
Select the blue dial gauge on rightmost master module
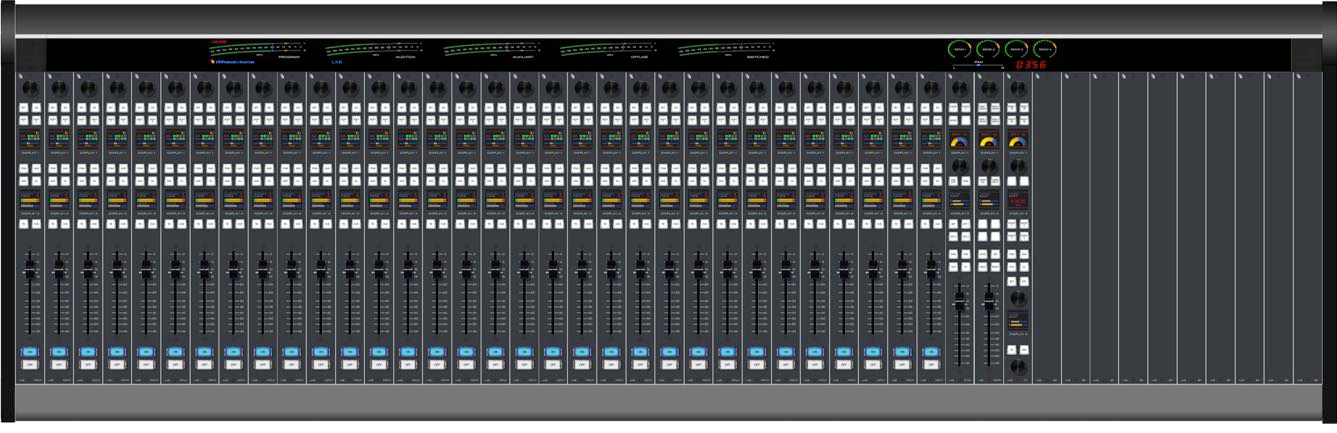click(x=1018, y=142)
